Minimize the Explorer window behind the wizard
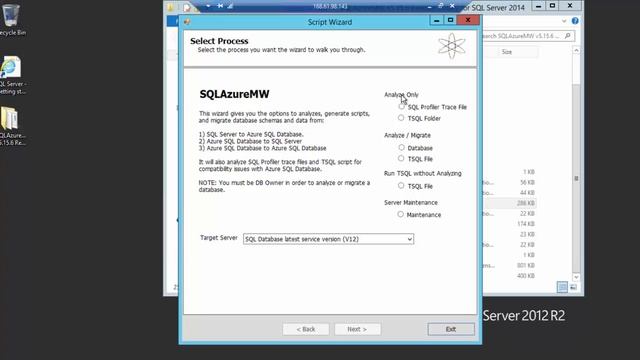Screen dimensions: 640x360 click(x=539, y=6)
